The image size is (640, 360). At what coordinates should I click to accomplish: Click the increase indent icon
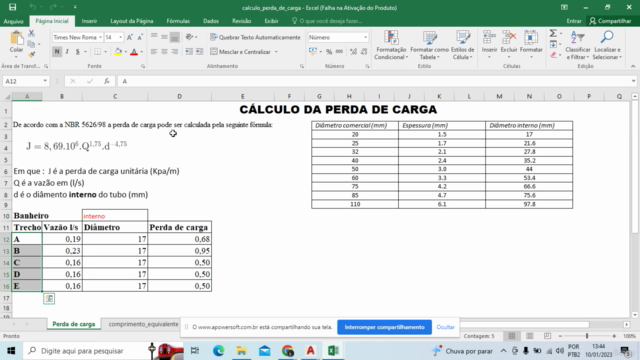click(x=199, y=52)
